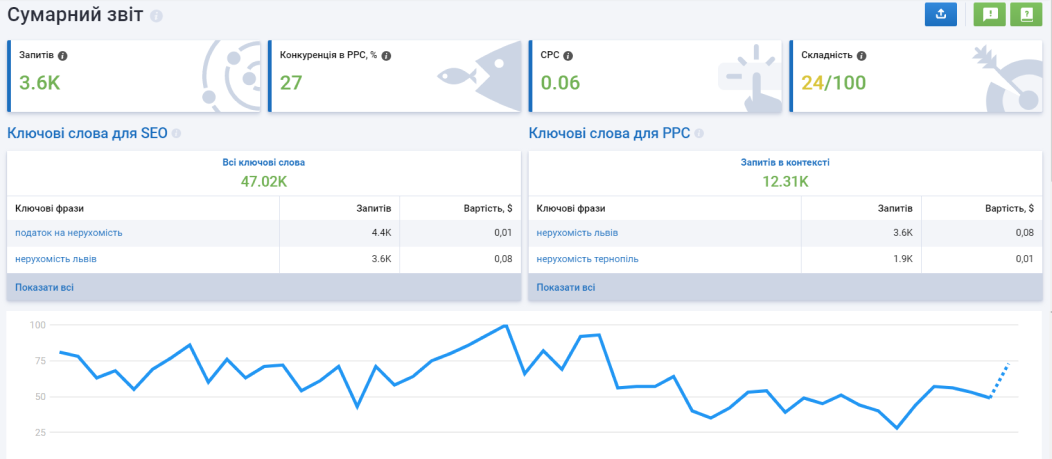Click info icon beside CPC label
This screenshot has height=459, width=1052.
click(x=568, y=56)
